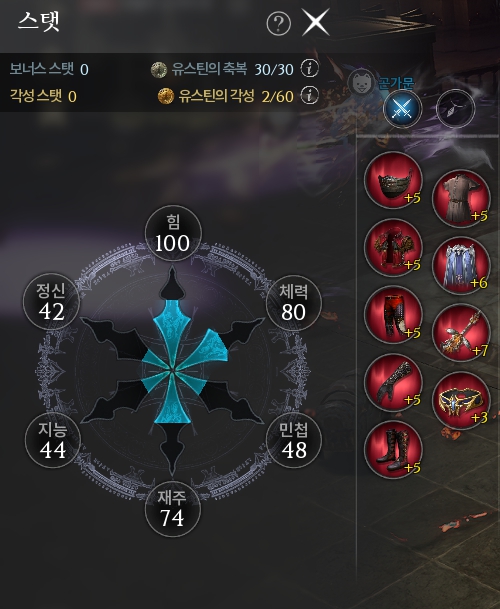Viewport: 500px width, 609px height.
Task: Click the +5 black gauntlet slot
Action: tap(394, 383)
